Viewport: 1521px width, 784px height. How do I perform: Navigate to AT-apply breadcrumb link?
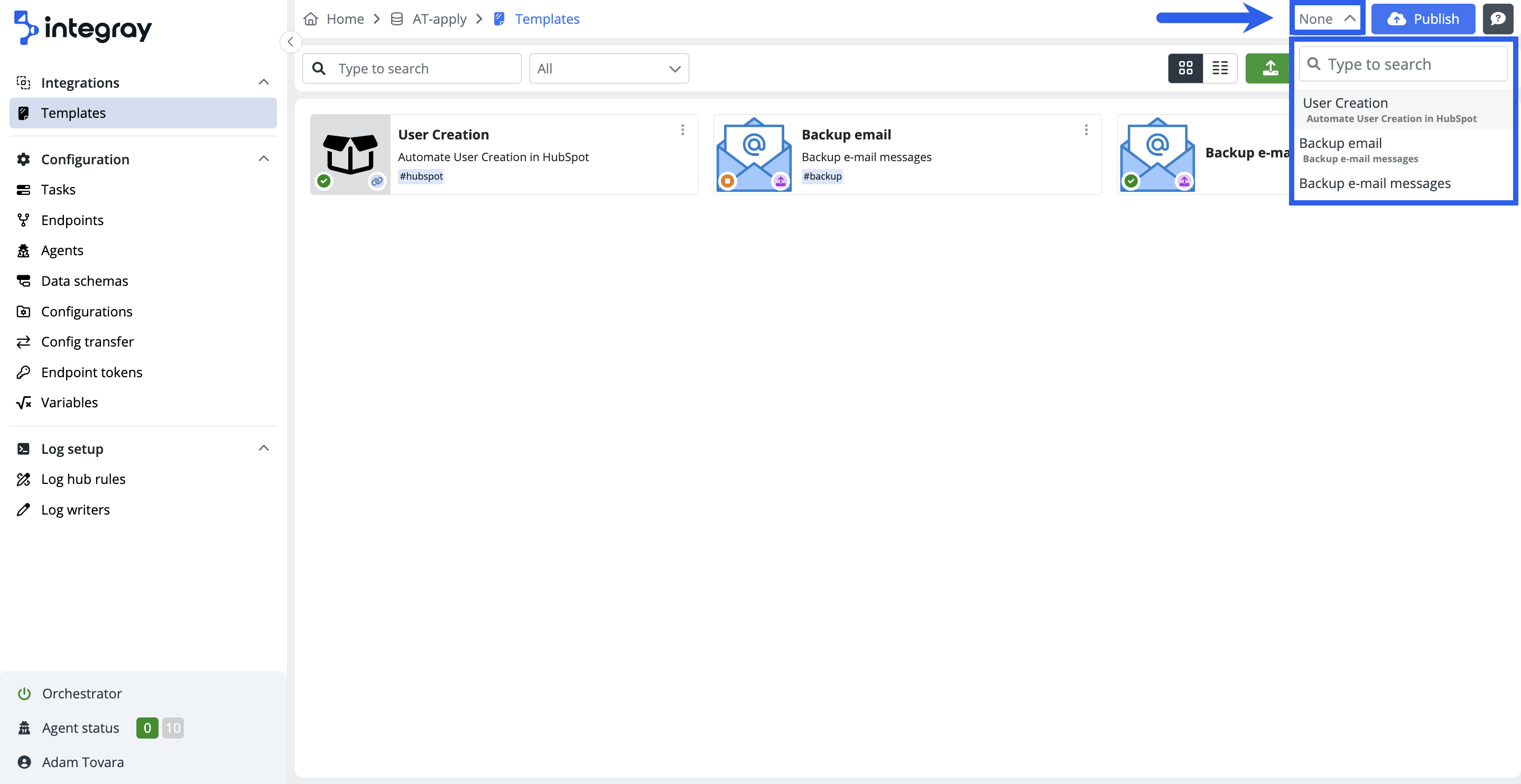pos(439,19)
